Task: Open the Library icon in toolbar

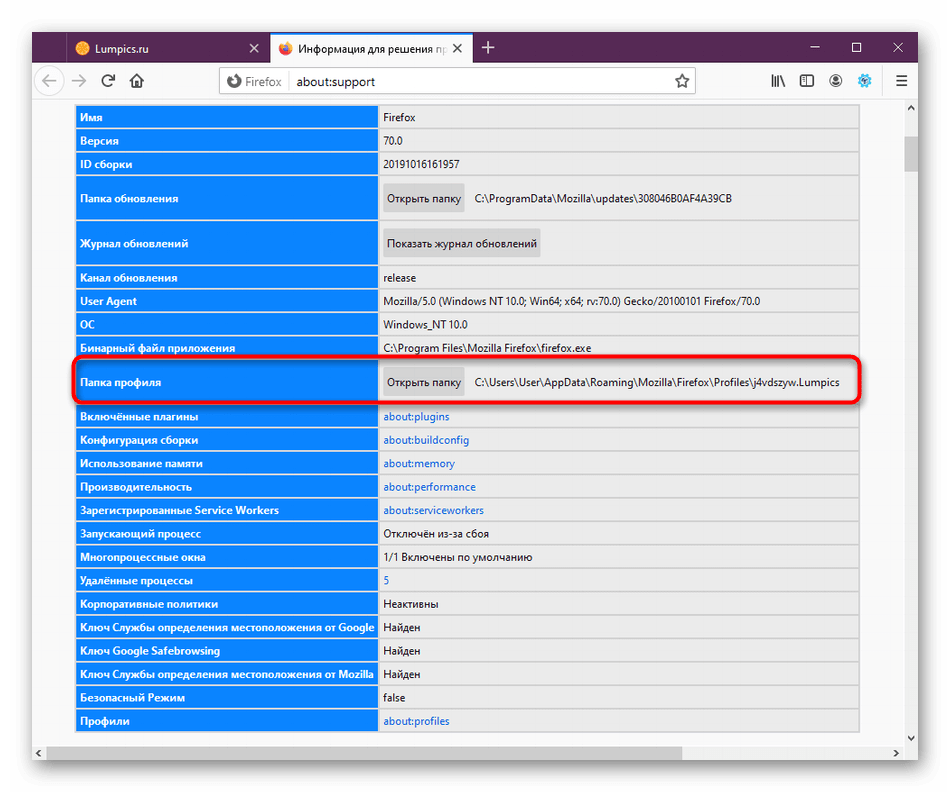Action: (x=778, y=81)
